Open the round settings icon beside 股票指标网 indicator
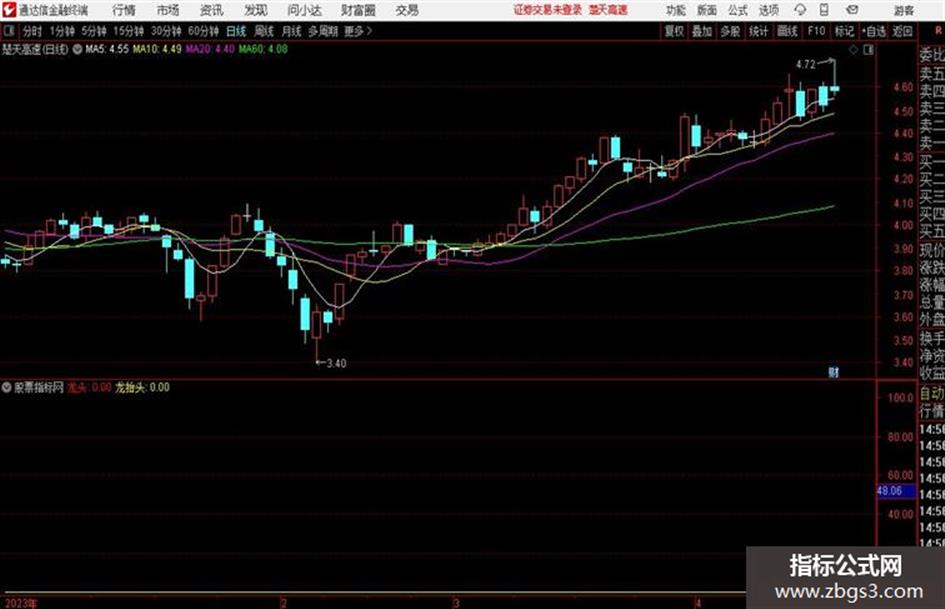The width and height of the screenshot is (945, 609). (x=6, y=387)
